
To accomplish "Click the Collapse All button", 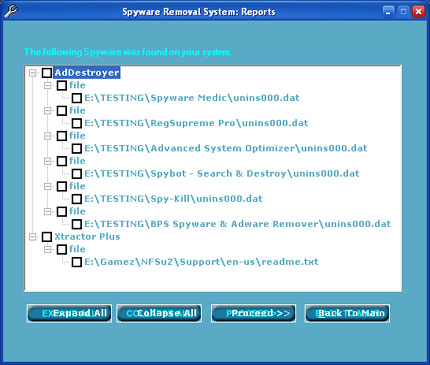I will point(159,313).
